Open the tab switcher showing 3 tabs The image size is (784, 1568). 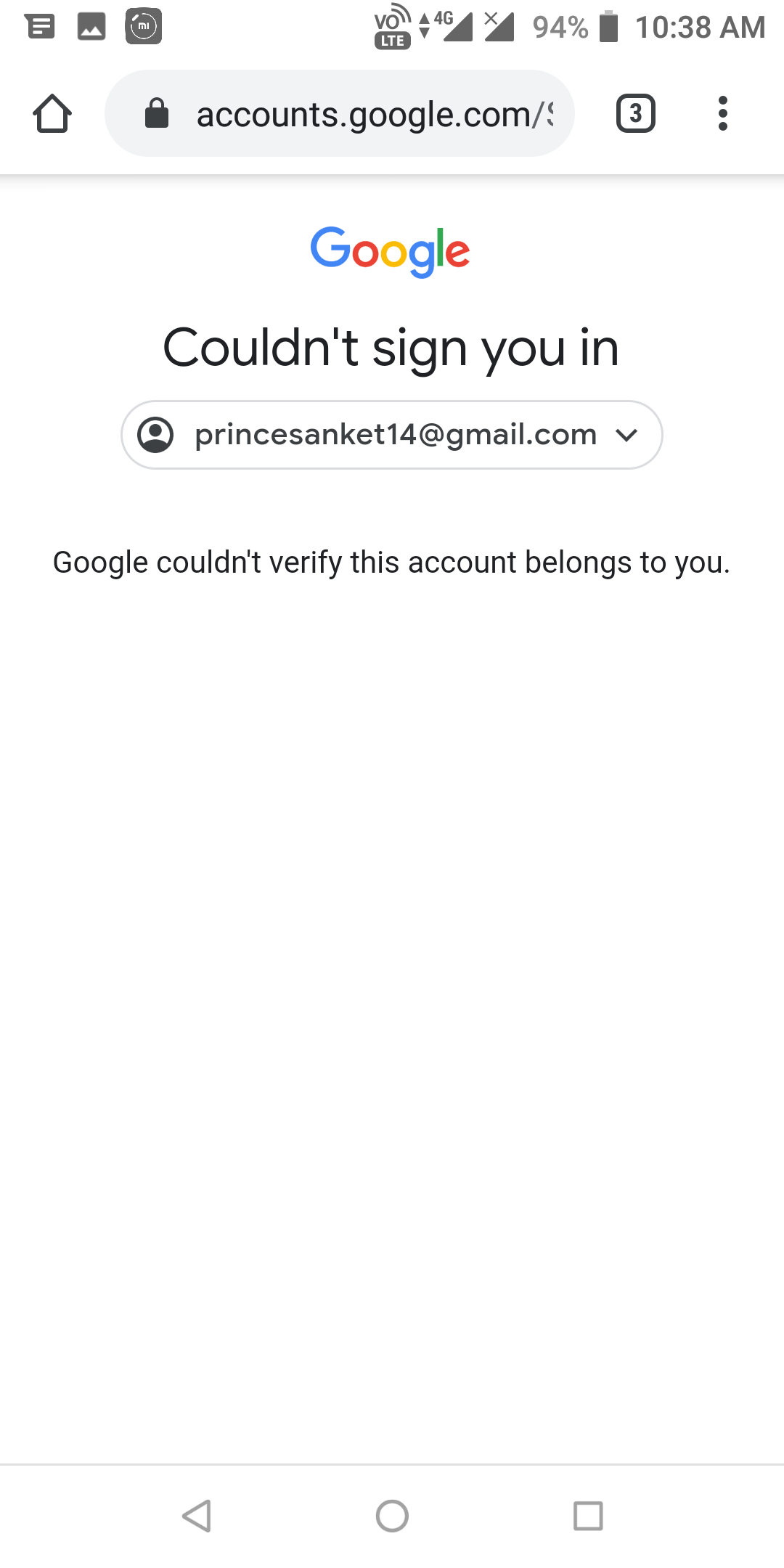(635, 114)
